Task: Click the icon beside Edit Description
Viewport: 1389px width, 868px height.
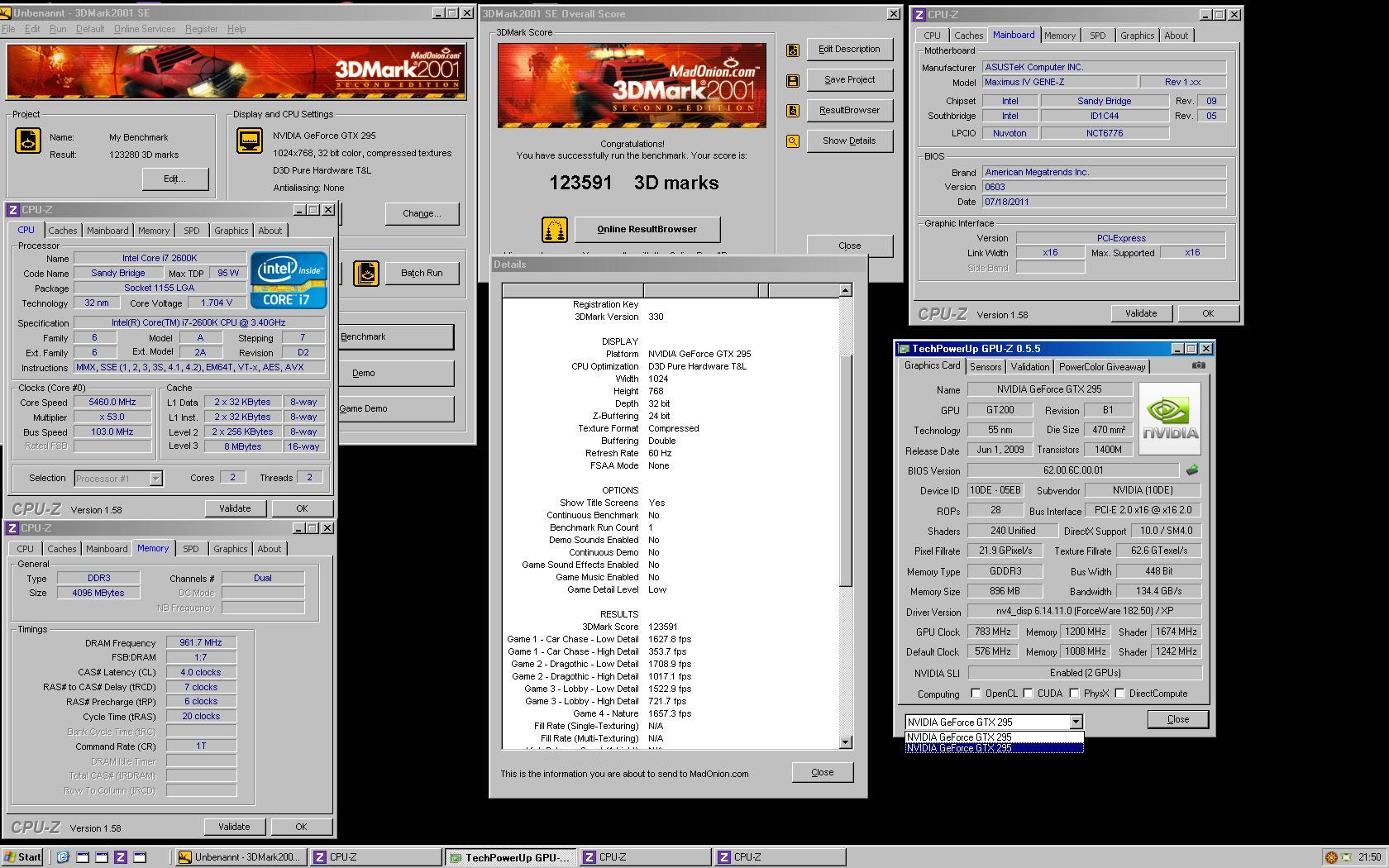Action: [x=793, y=50]
